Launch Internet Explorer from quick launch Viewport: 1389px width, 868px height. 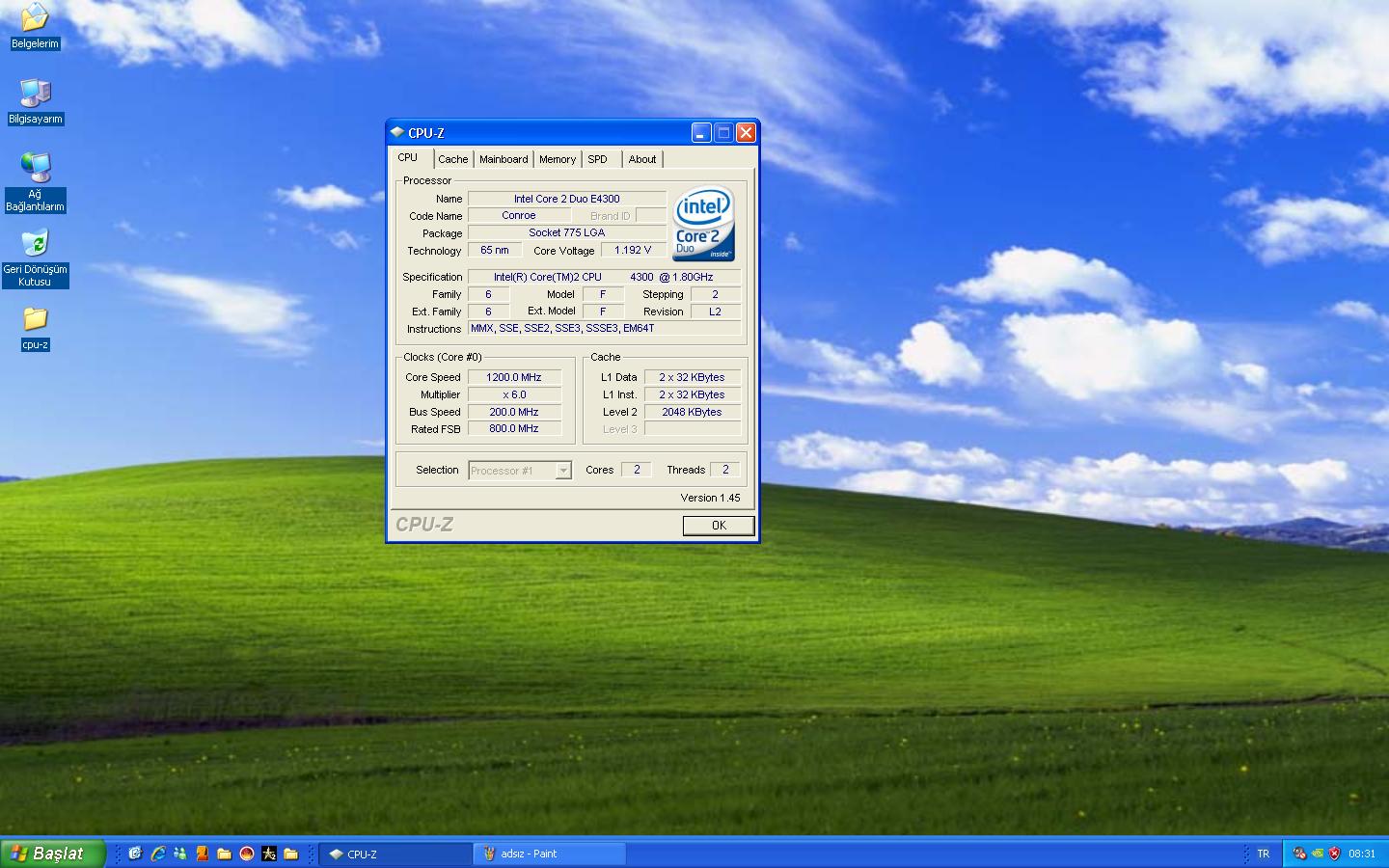(x=157, y=854)
